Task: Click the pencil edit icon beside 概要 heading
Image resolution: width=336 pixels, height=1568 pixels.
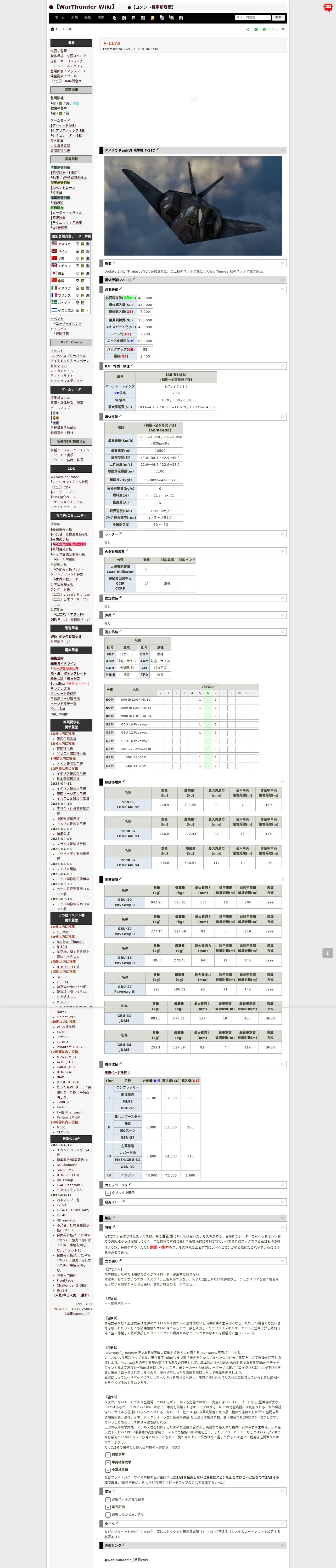Action: pos(114,263)
